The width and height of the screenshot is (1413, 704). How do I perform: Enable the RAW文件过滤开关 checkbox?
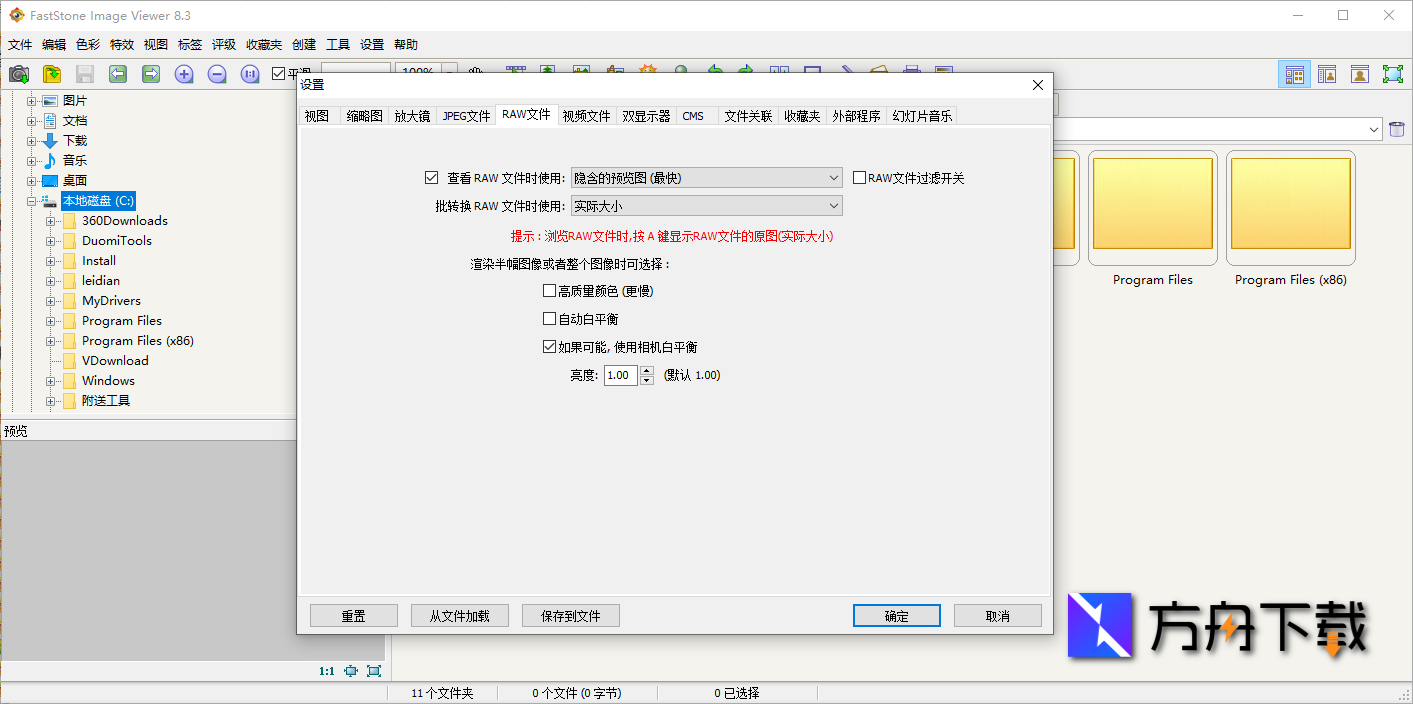click(858, 177)
